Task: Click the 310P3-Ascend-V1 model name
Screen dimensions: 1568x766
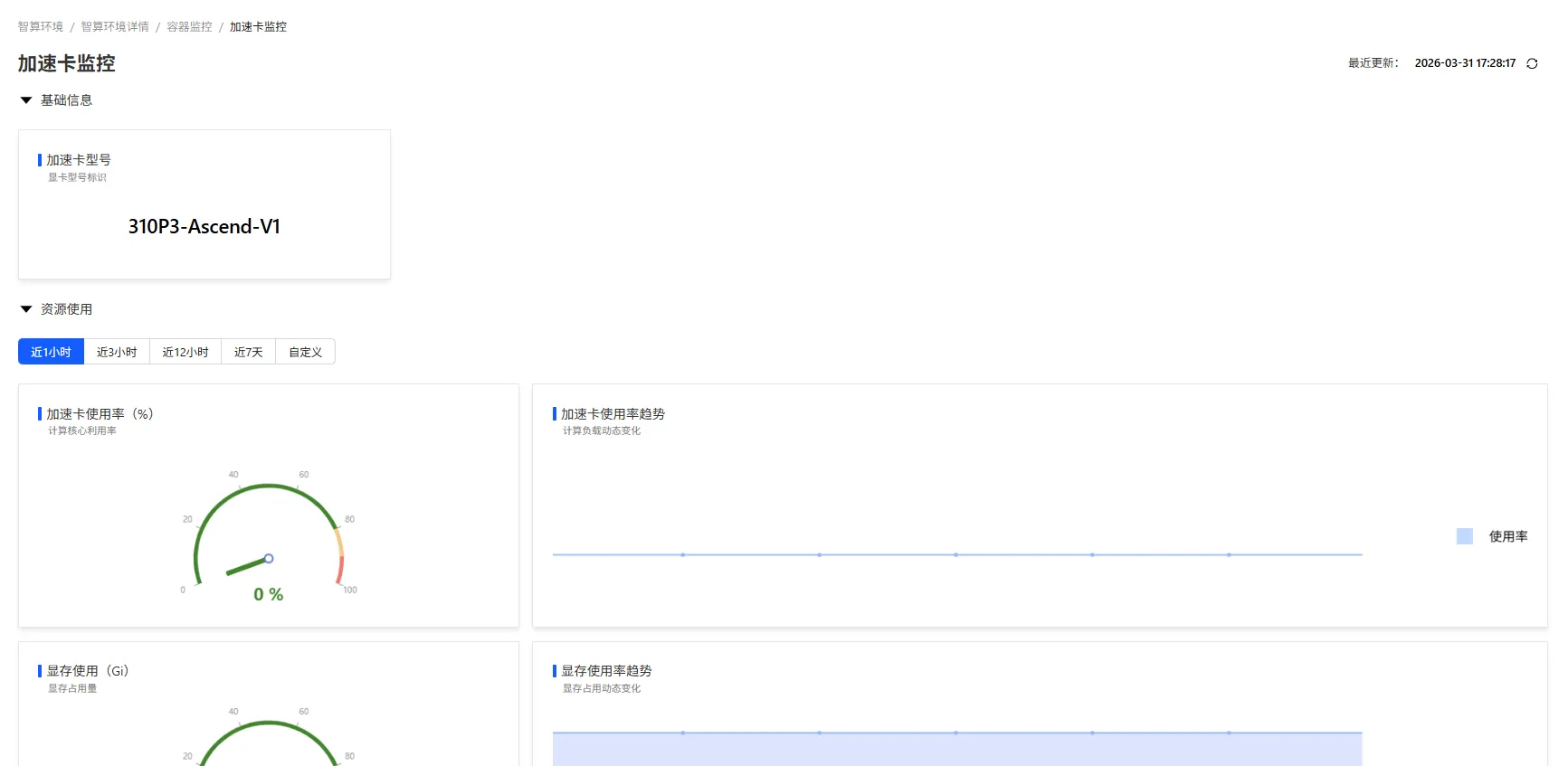Action: coord(204,227)
